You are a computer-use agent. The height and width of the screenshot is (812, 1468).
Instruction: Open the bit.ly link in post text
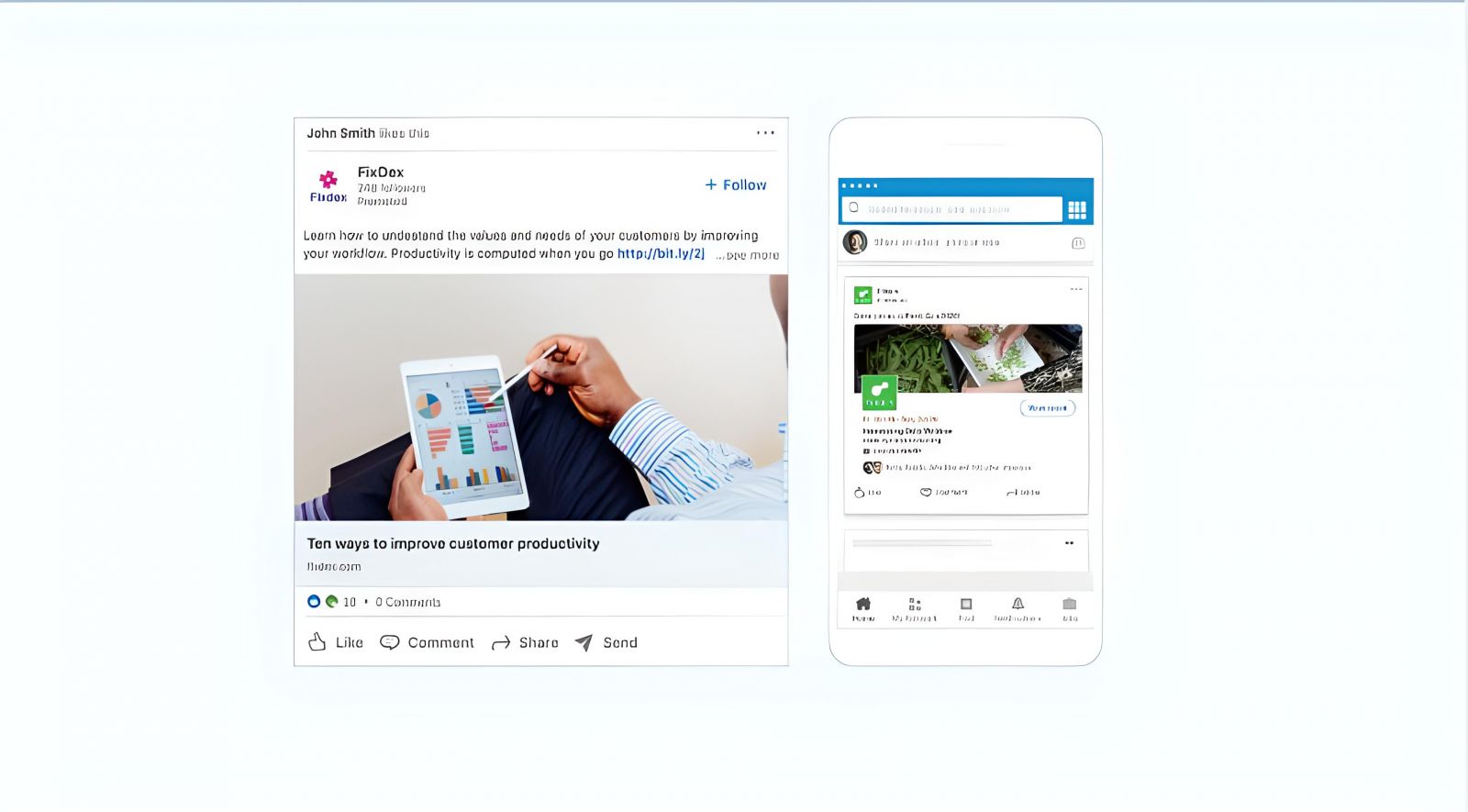tap(661, 253)
